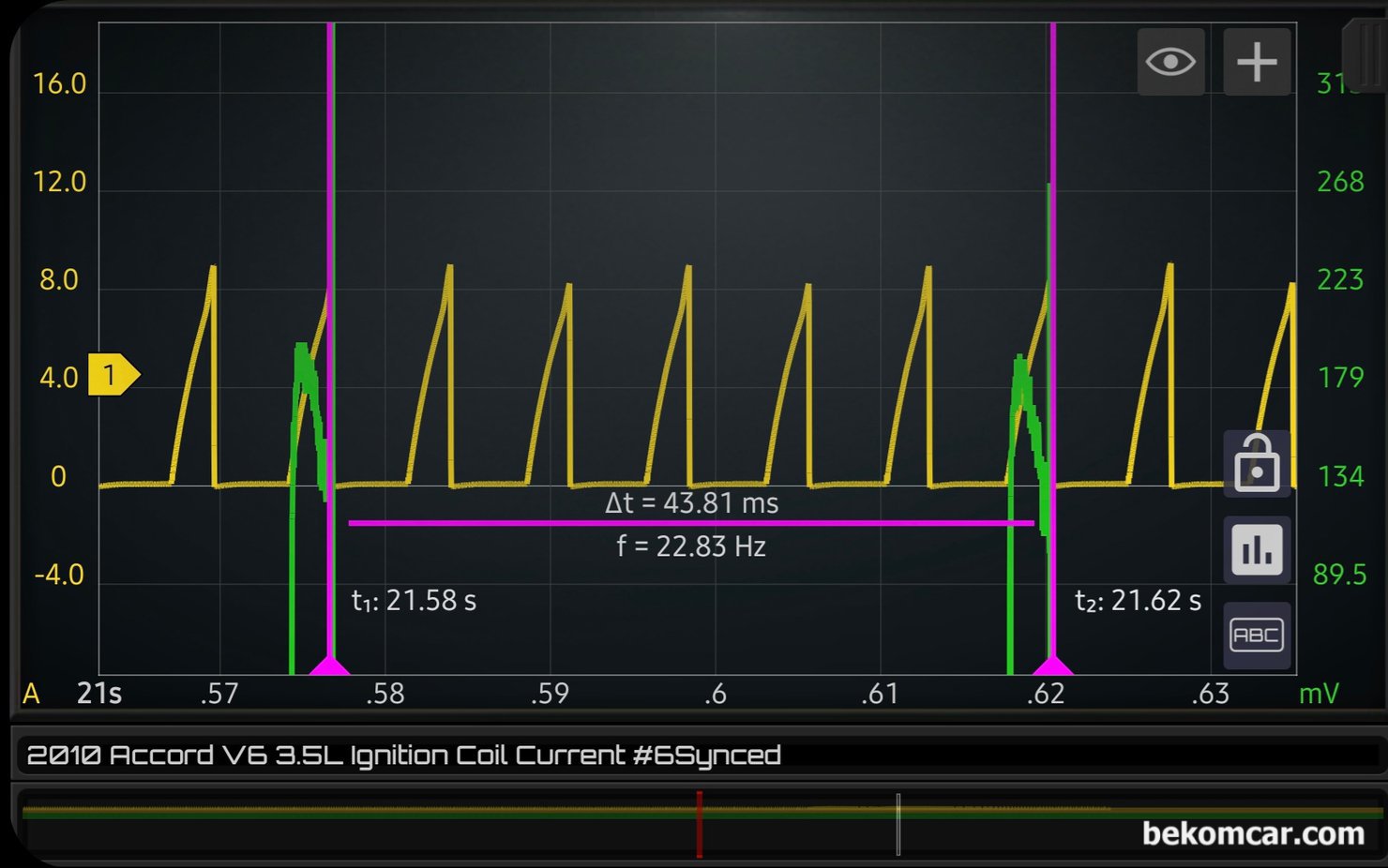Tap the yellow 'A' amps unit label
Viewport: 1388px width, 868px height.
[x=31, y=694]
